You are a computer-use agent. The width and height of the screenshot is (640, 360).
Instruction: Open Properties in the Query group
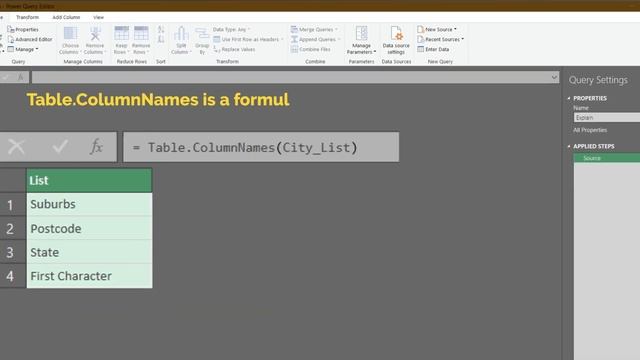23,29
